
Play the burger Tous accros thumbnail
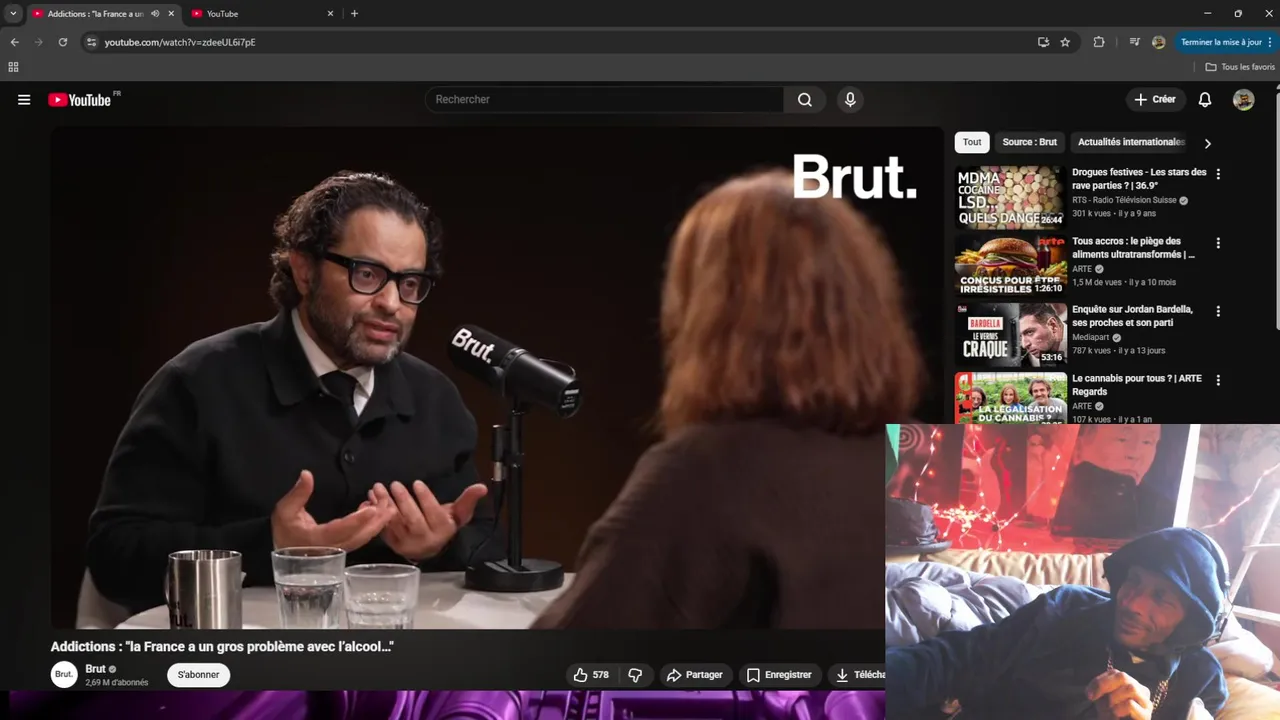coord(1010,265)
